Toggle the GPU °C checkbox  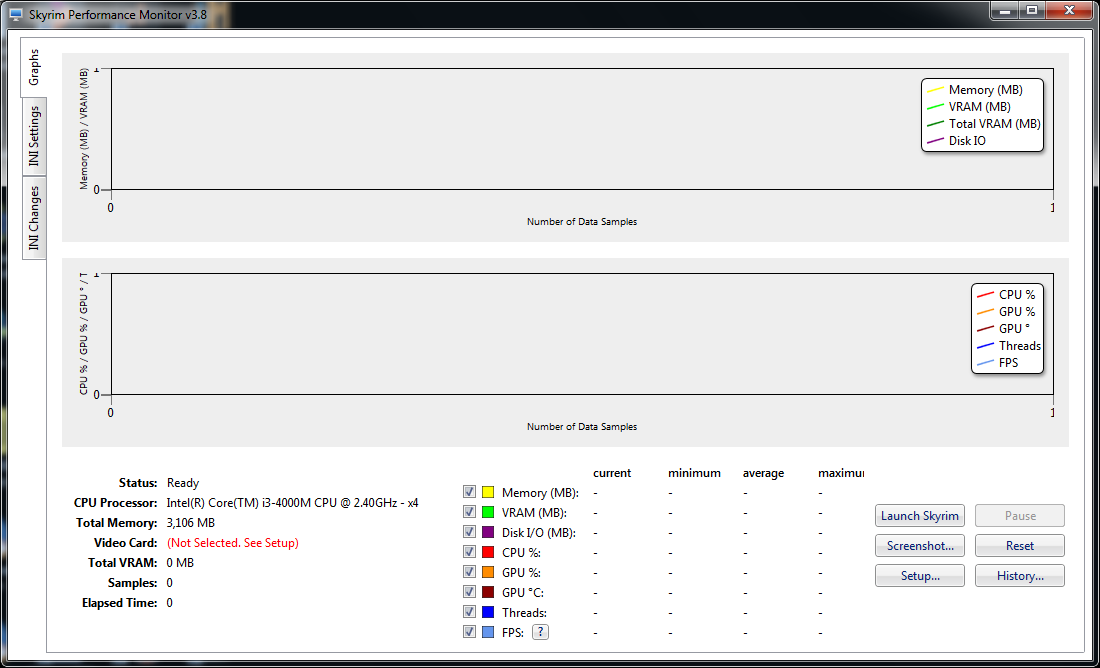pyautogui.click(x=469, y=592)
